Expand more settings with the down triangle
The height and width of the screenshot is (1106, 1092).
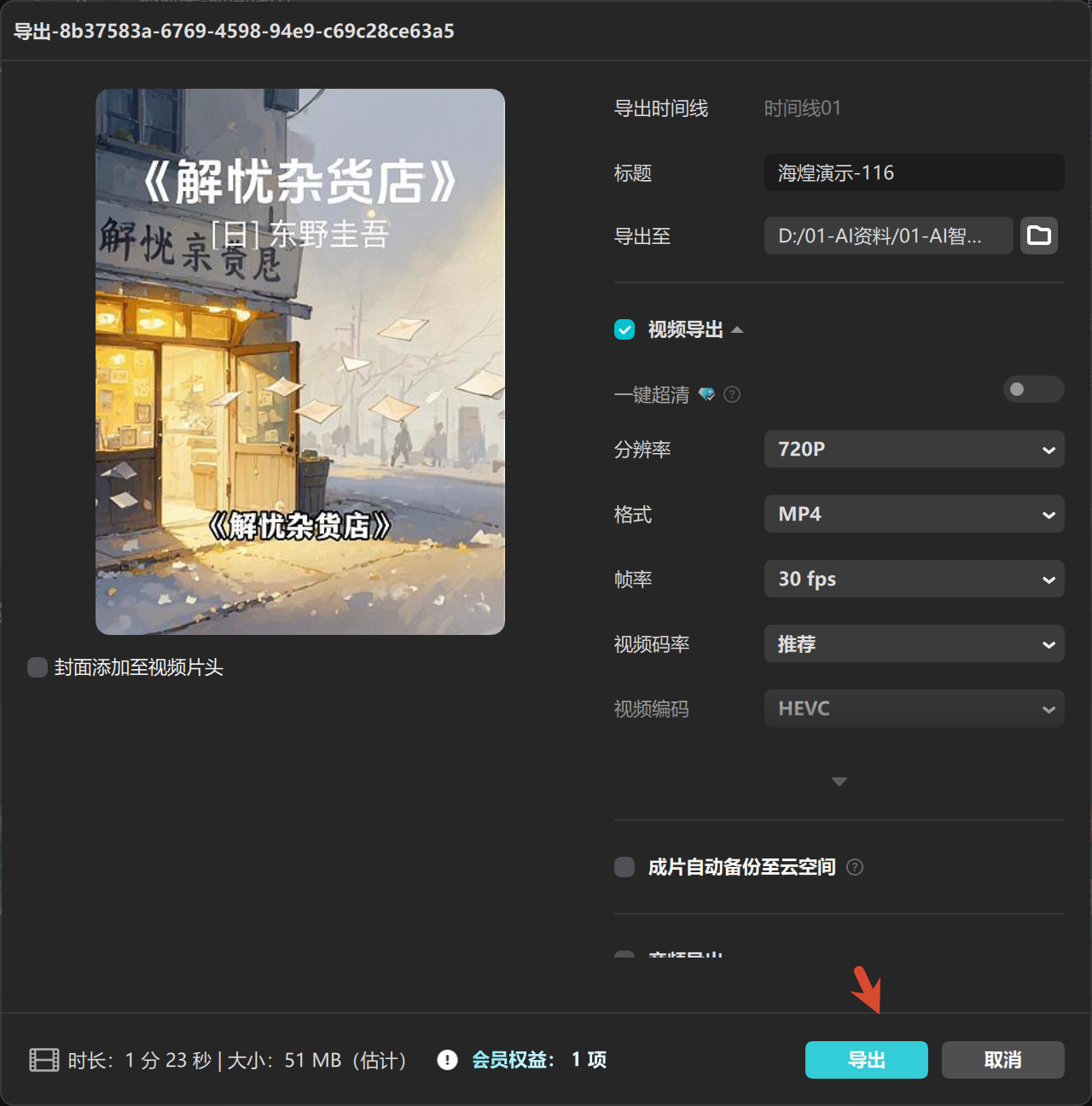(x=839, y=781)
